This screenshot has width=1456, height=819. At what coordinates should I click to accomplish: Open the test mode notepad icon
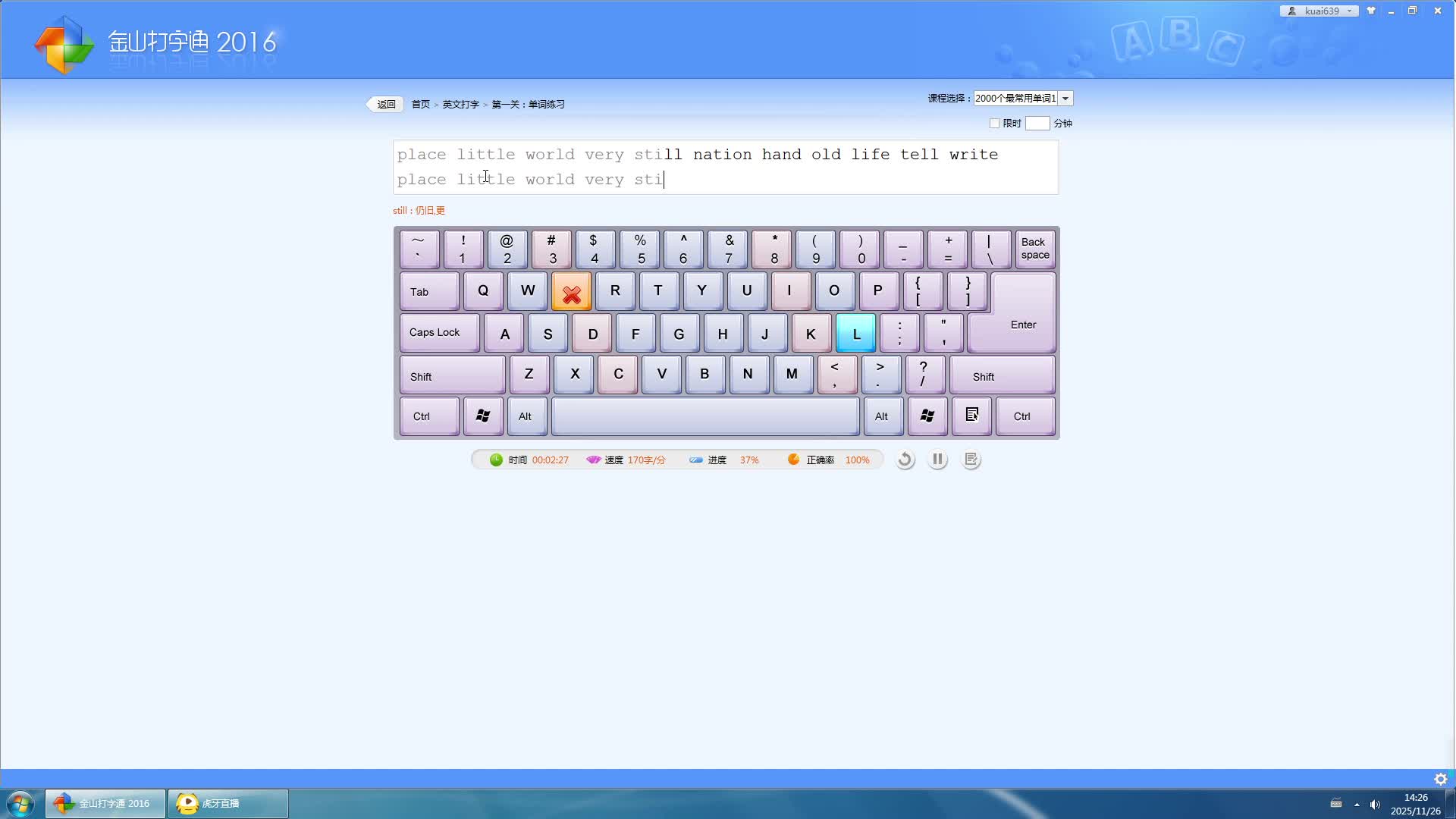(x=971, y=460)
